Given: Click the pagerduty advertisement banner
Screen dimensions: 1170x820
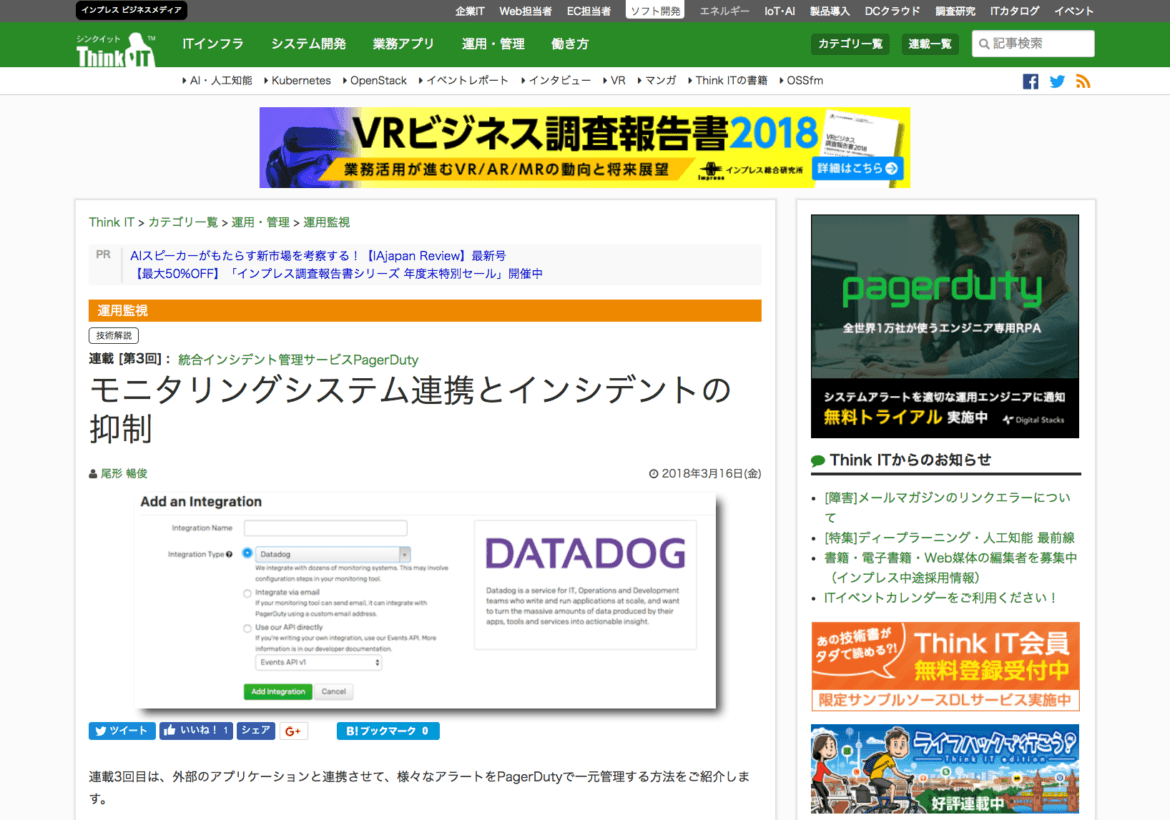Looking at the screenshot, I should [x=945, y=326].
